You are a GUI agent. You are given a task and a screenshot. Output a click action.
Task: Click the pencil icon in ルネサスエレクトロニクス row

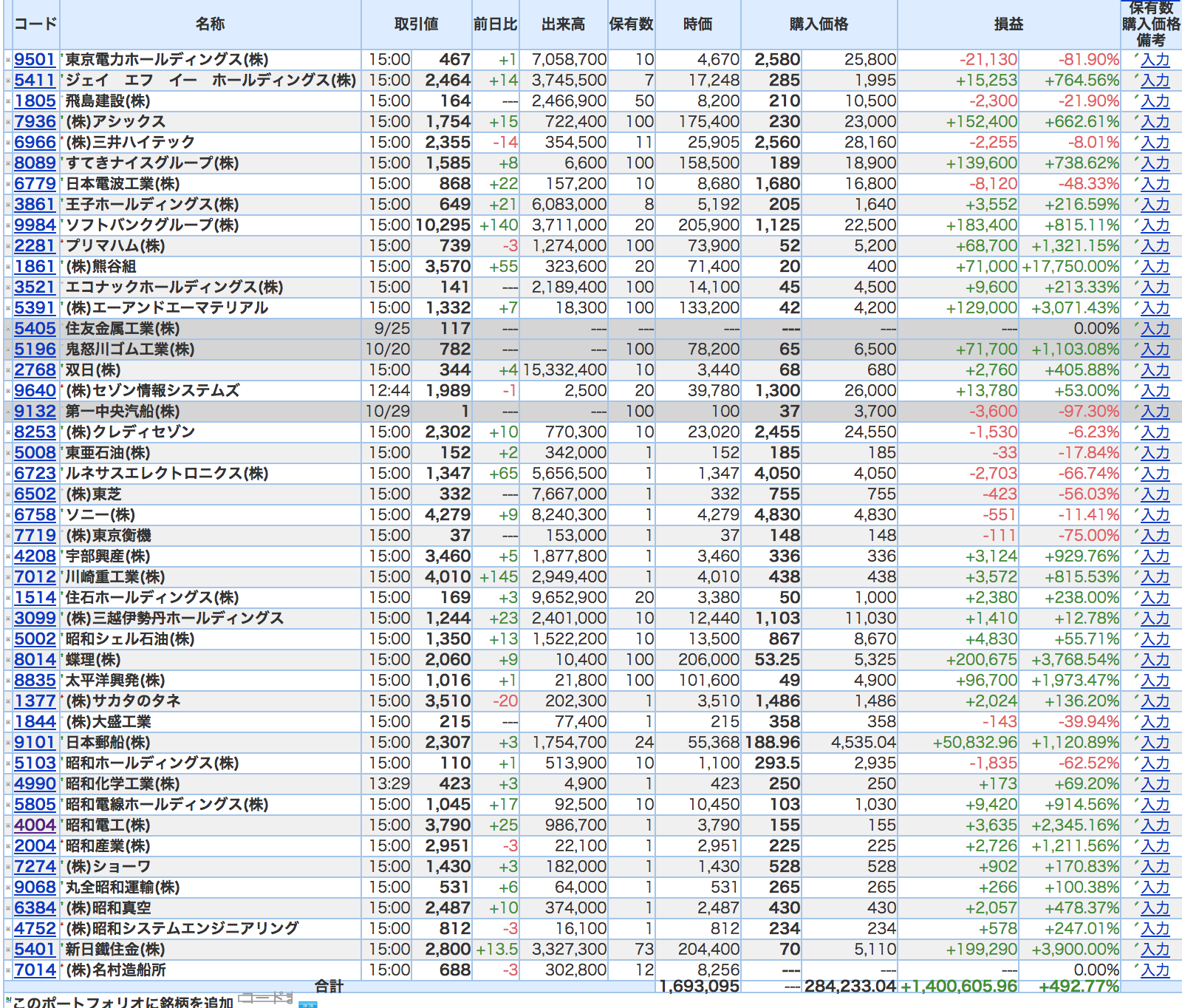click(x=1136, y=469)
